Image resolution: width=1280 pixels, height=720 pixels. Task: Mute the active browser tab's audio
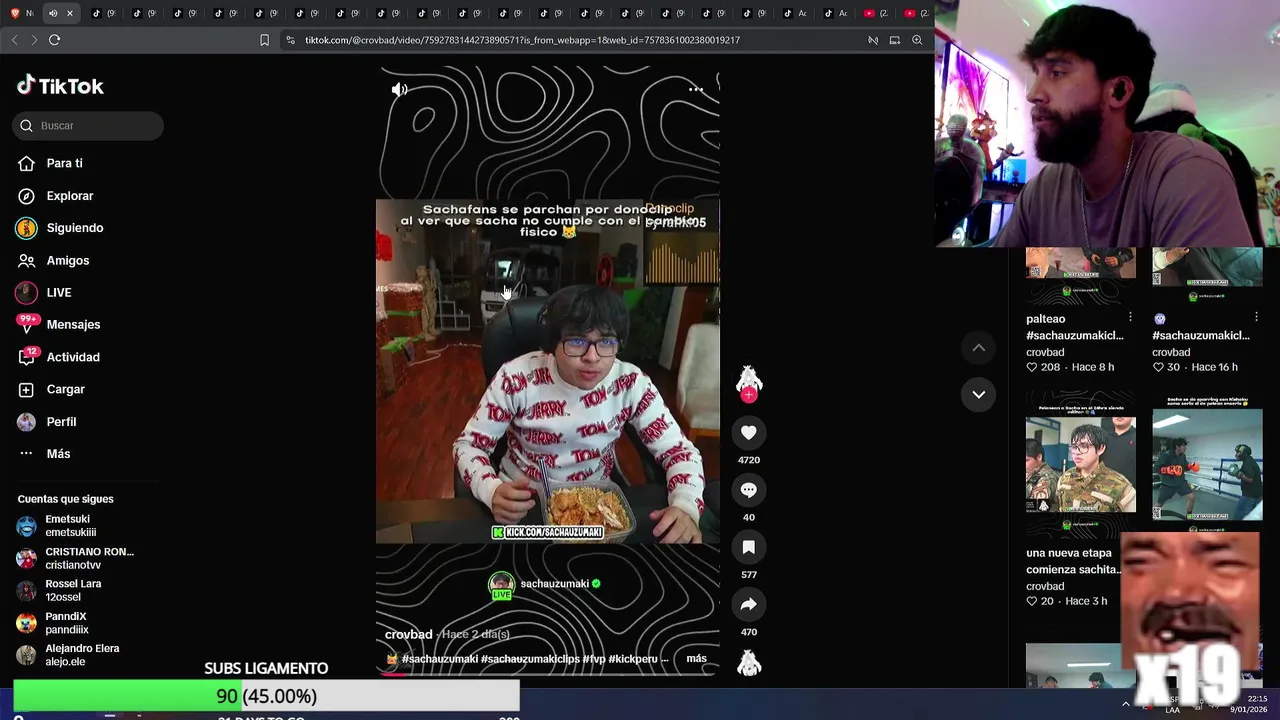point(53,13)
